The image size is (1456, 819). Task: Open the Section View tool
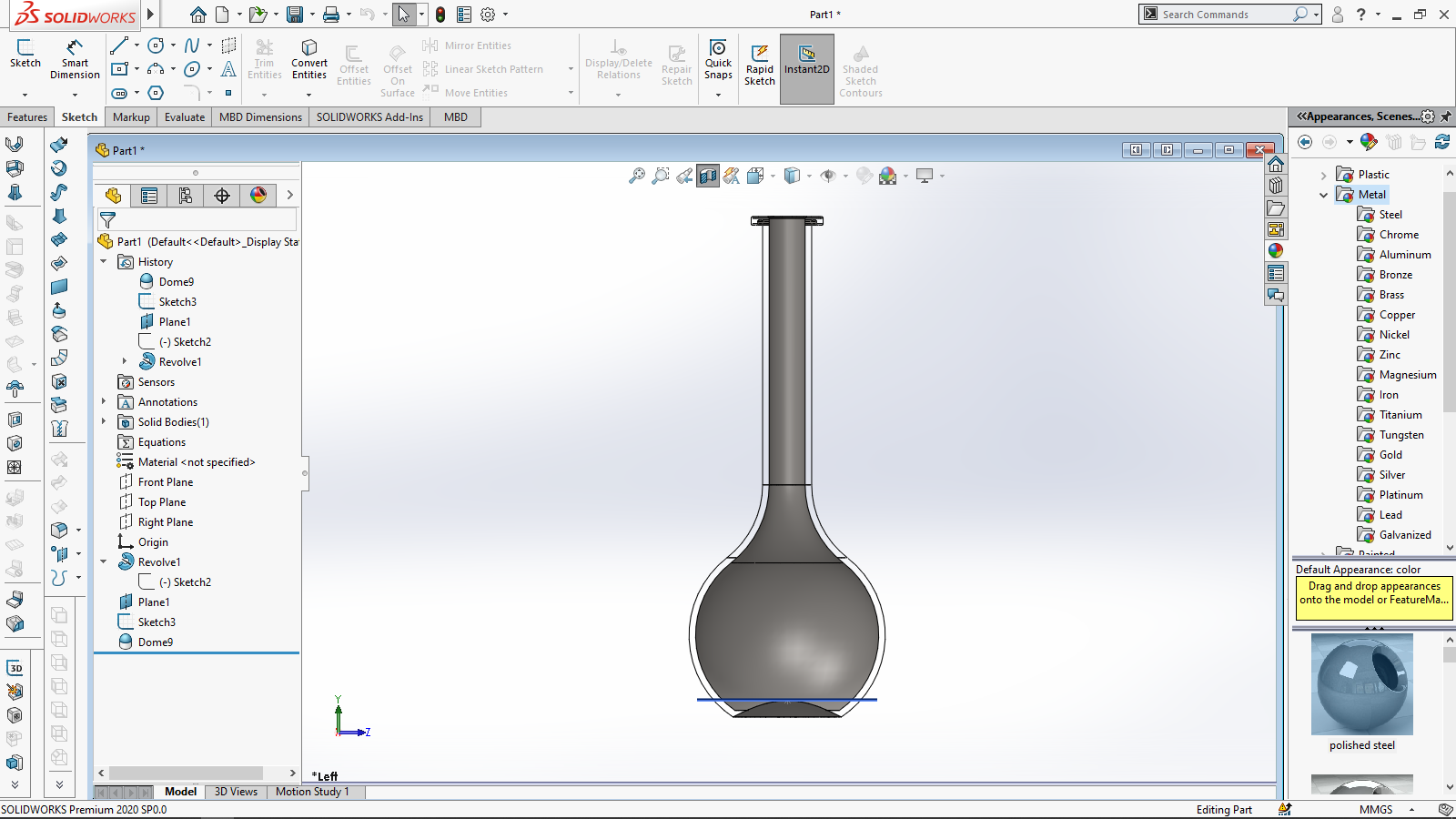point(707,176)
